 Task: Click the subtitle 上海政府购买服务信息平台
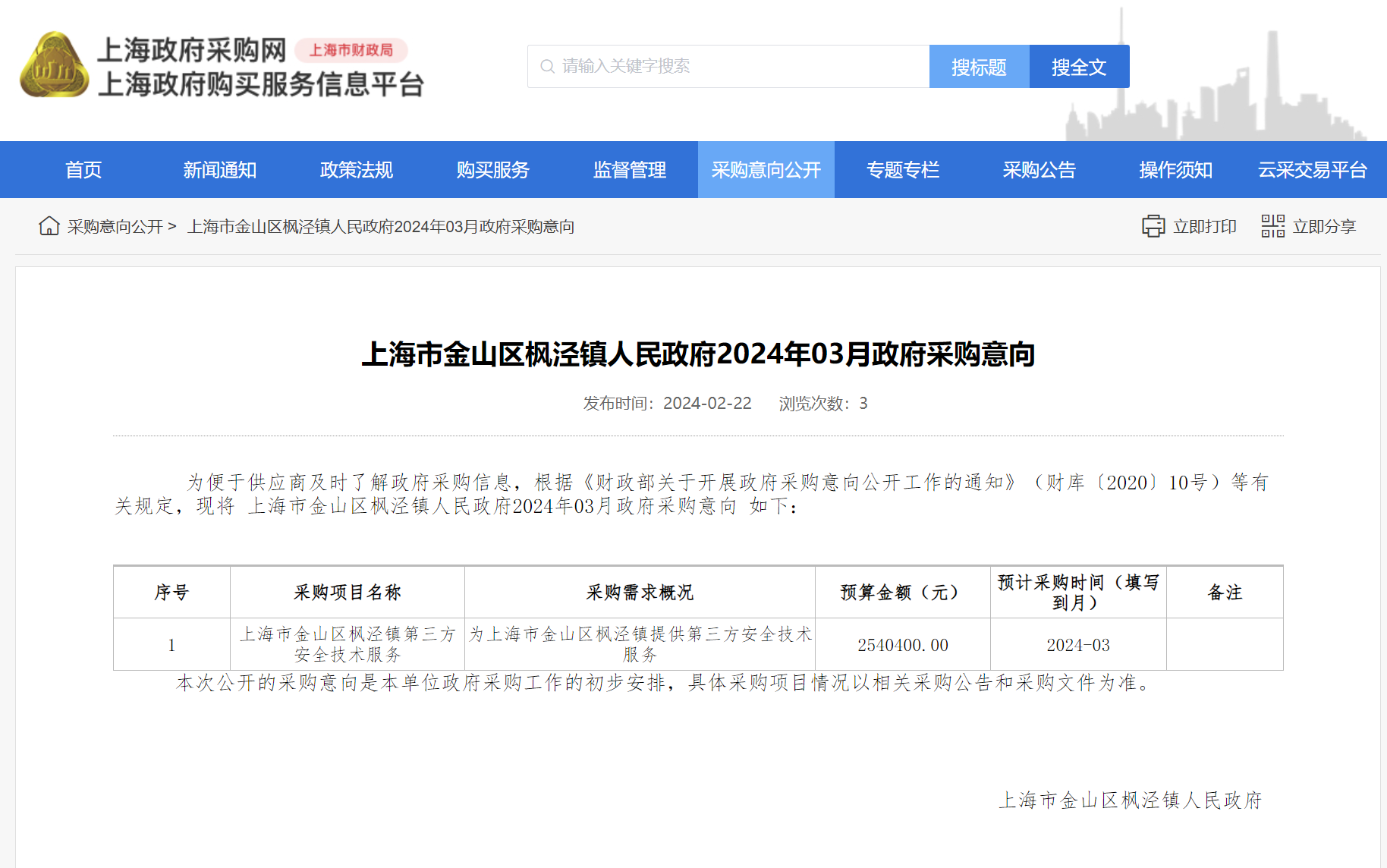click(261, 84)
